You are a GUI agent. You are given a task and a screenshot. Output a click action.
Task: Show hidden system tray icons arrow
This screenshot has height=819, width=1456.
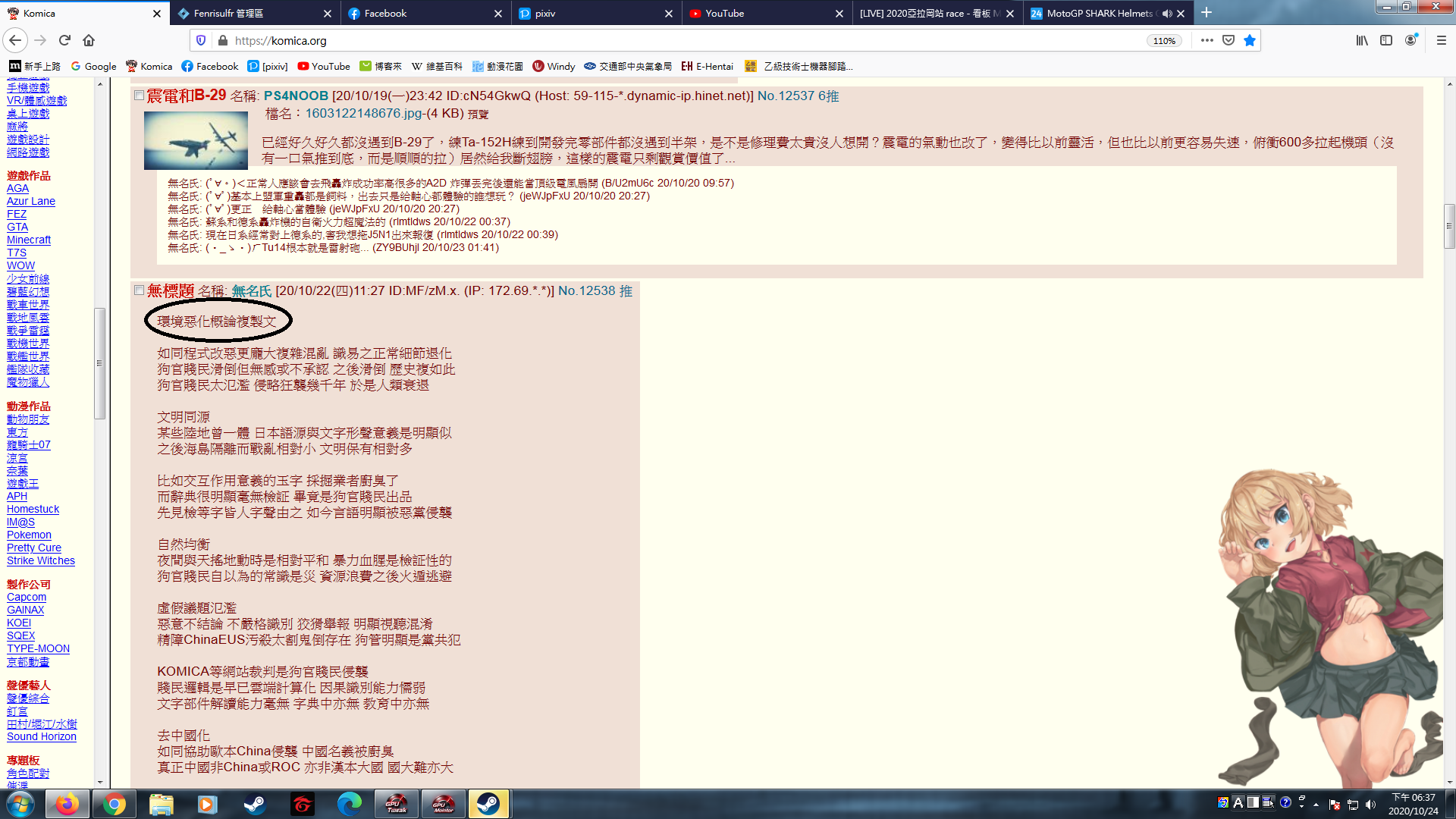1316,805
